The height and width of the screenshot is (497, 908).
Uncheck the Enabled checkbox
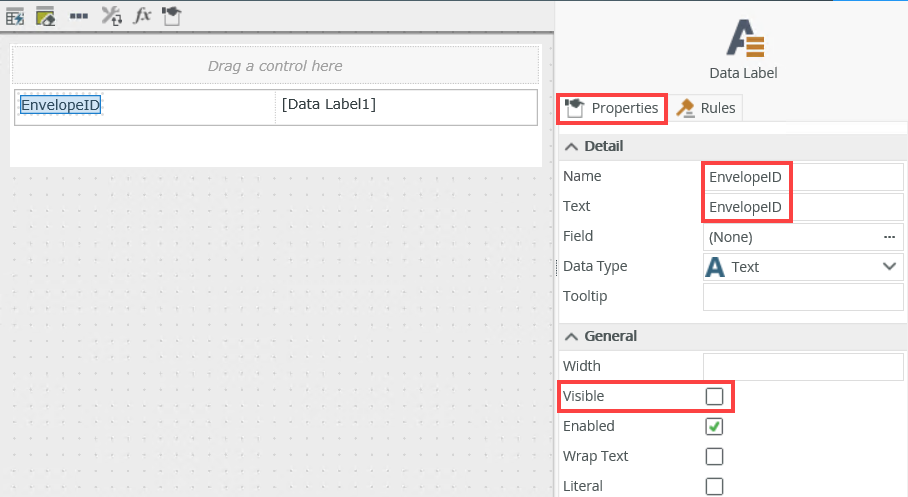click(x=714, y=426)
